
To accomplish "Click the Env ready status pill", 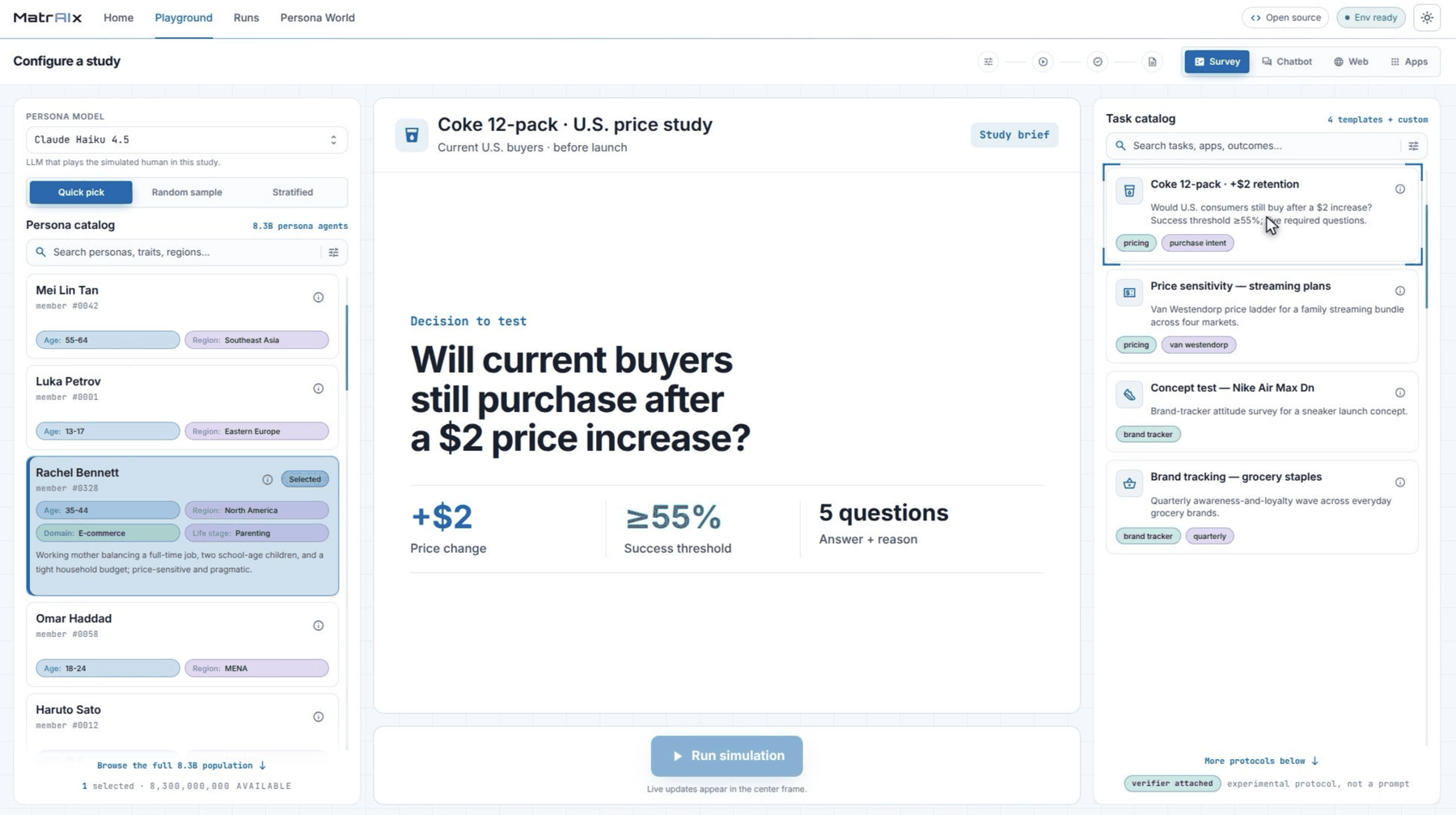I will pos(1371,18).
